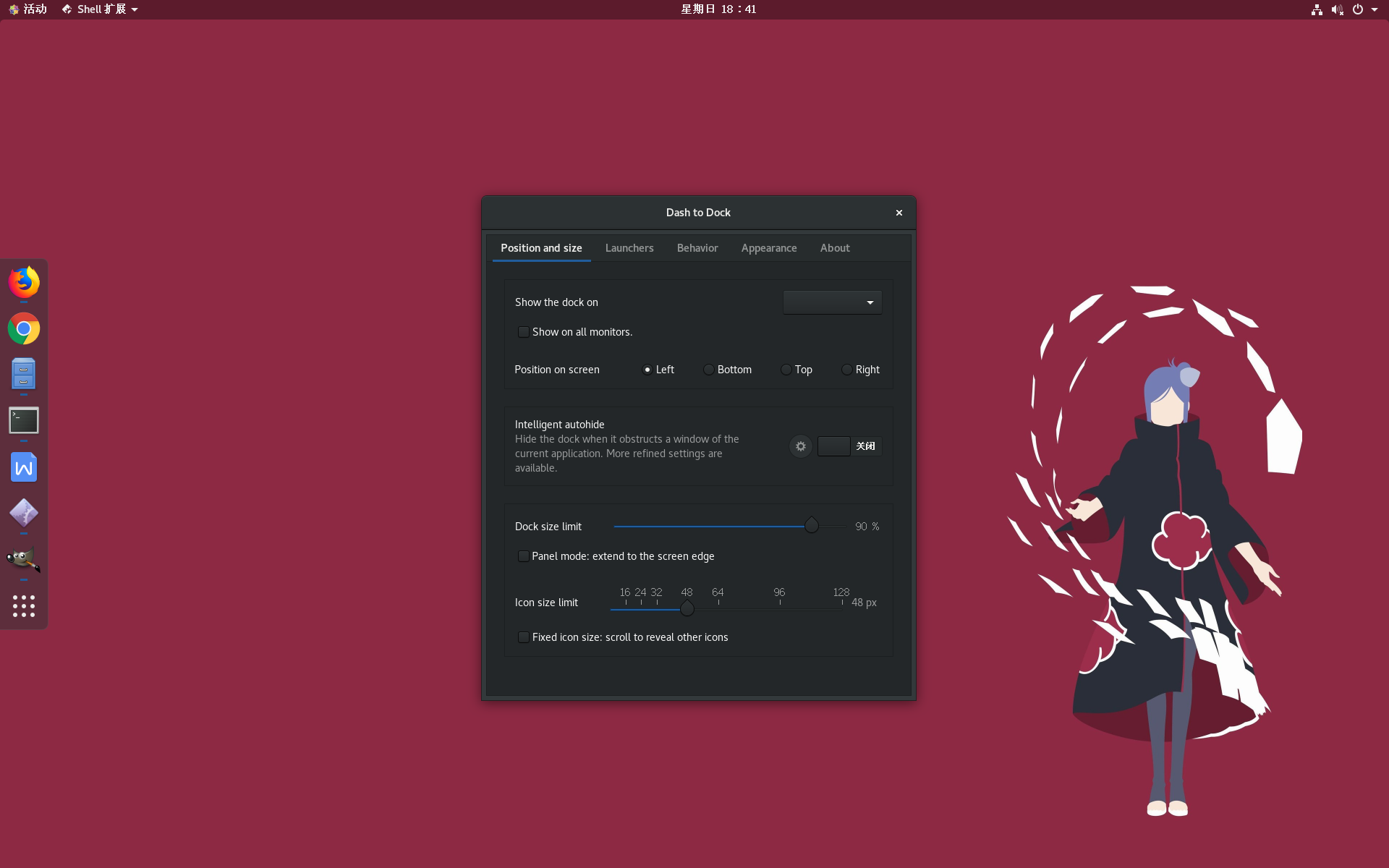Enable Show on all monitors

click(523, 332)
